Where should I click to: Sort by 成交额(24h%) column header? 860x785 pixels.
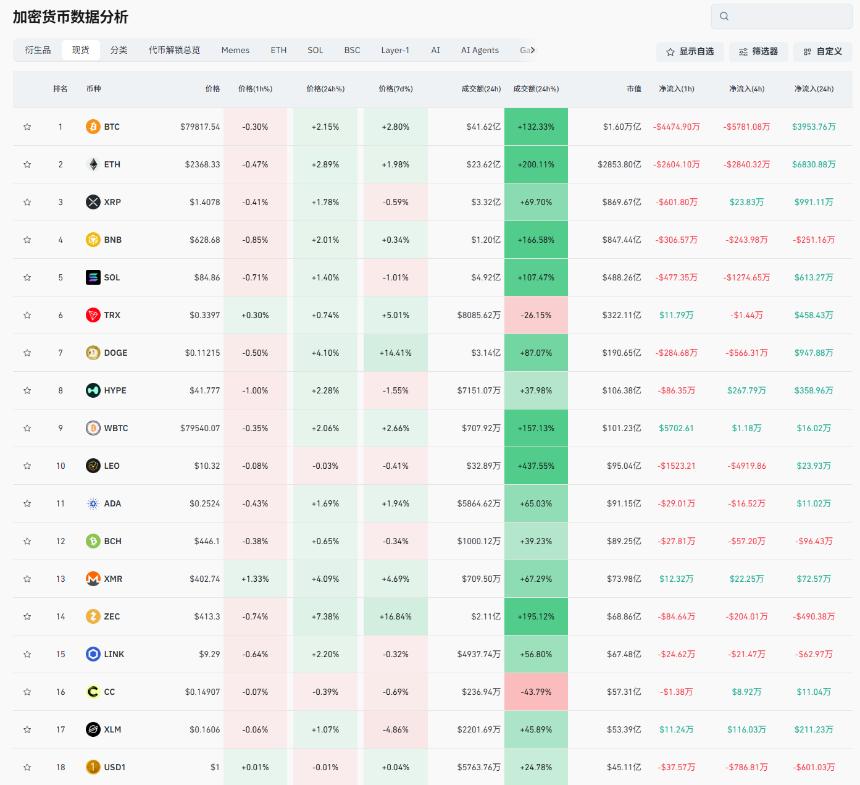click(x=536, y=88)
